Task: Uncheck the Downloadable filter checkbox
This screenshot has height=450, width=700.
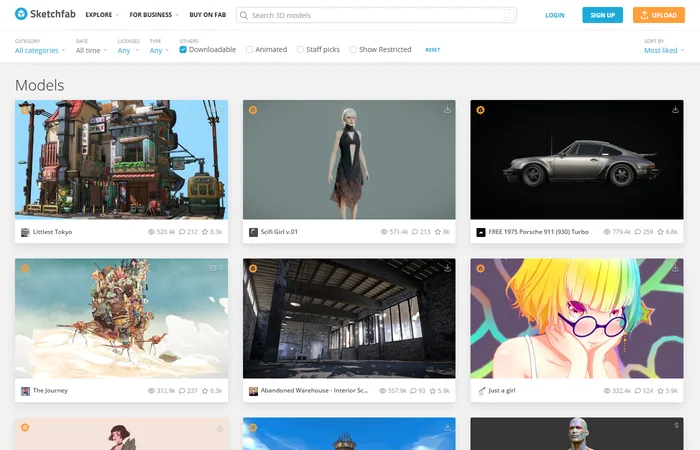Action: pos(183,50)
